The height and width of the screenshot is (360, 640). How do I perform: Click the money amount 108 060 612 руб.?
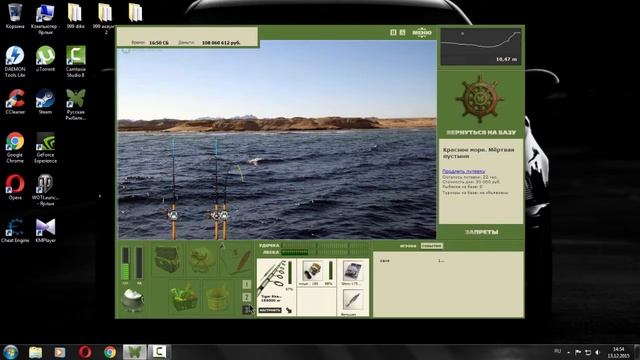(221, 42)
